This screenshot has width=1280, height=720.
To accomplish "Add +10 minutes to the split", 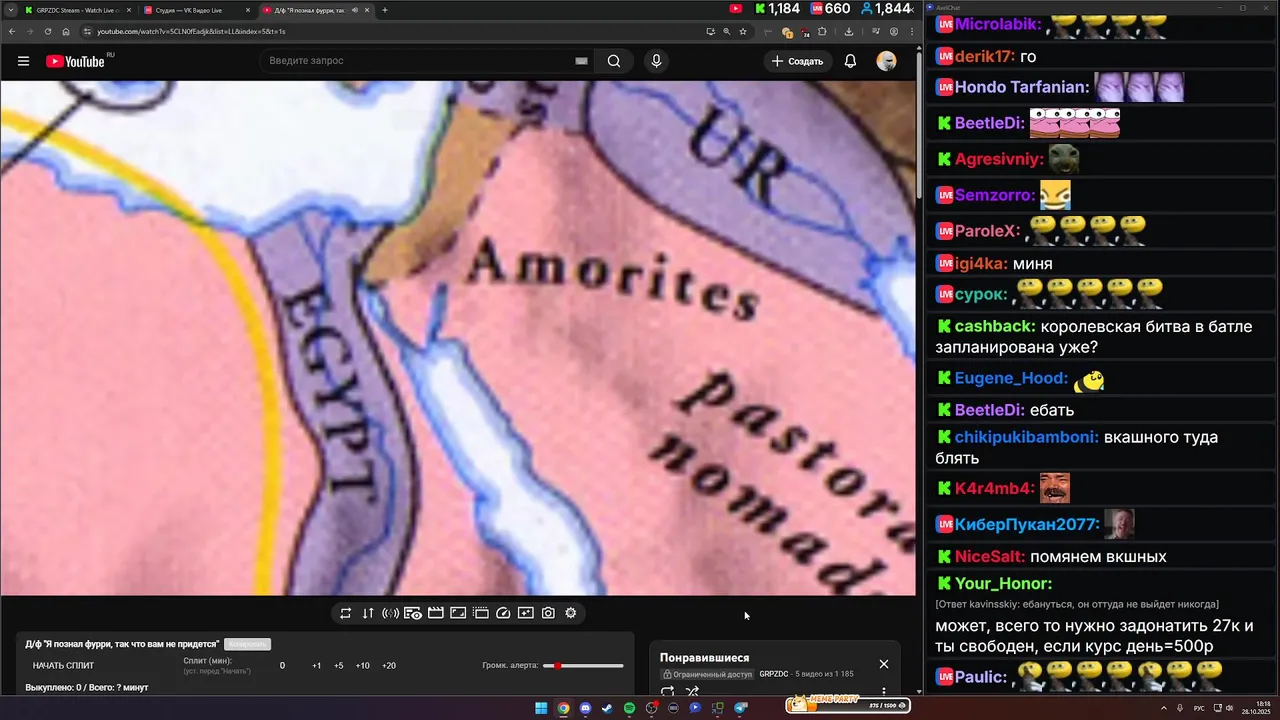I will click(x=363, y=666).
